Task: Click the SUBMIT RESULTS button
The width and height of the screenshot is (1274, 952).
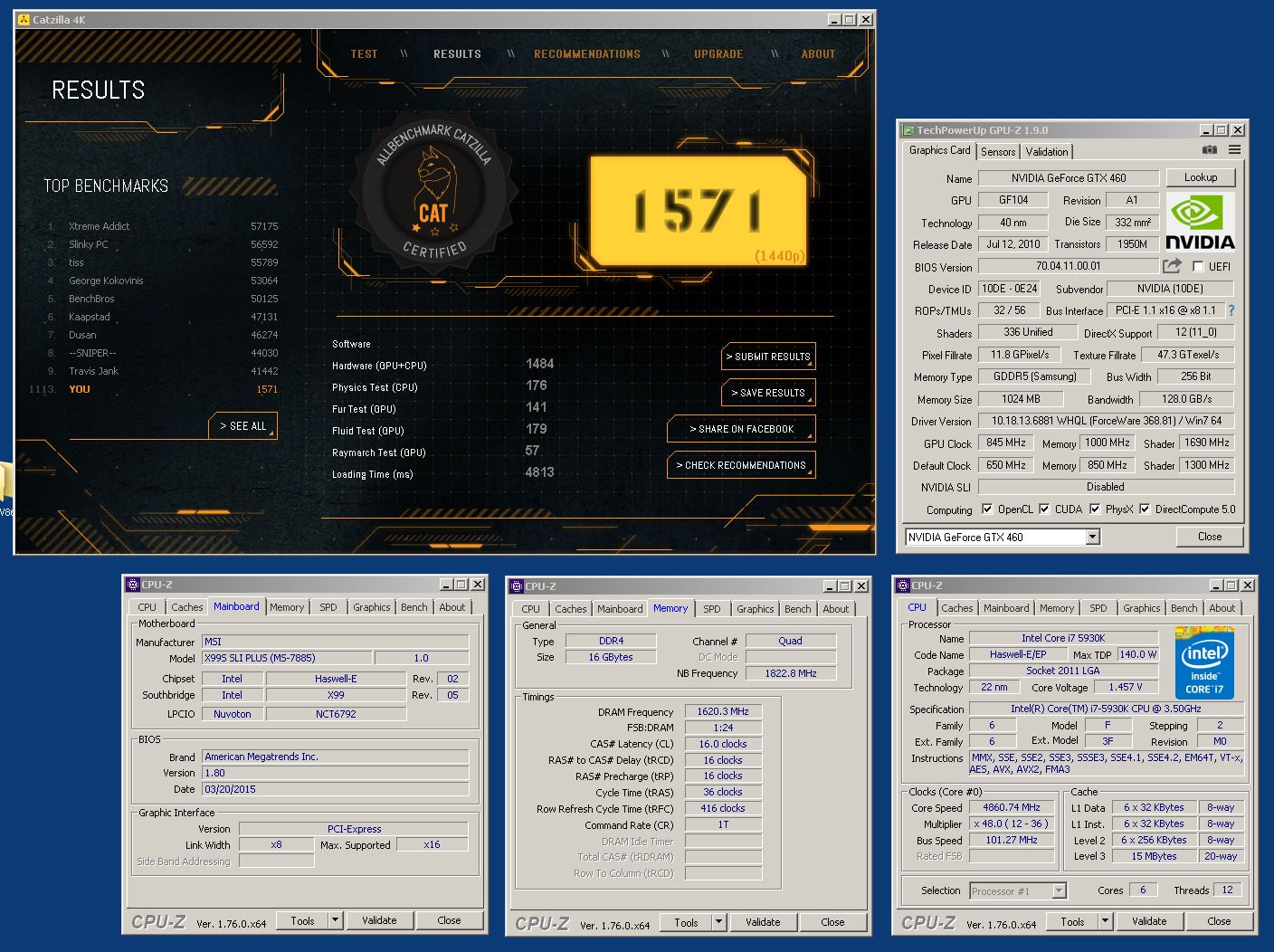Action: point(768,357)
